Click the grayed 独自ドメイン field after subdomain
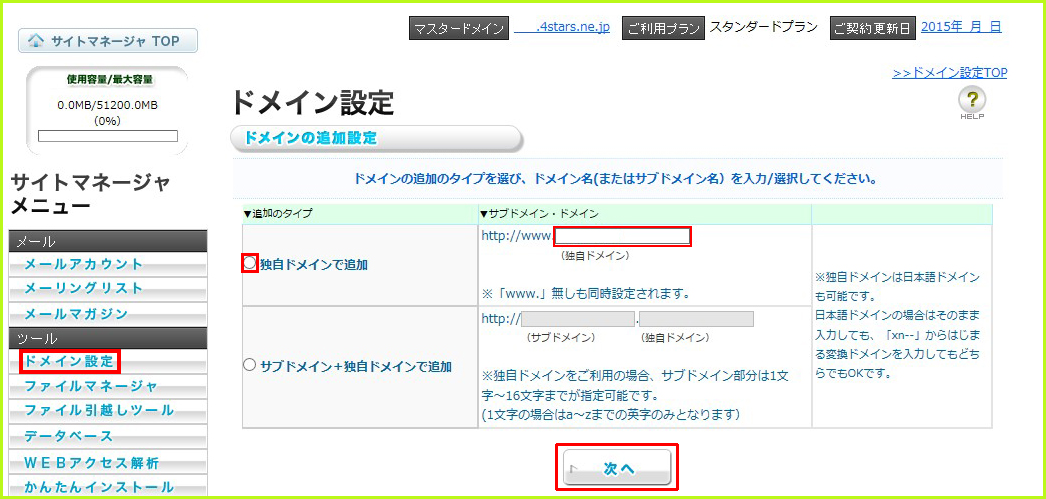 pyautogui.click(x=696, y=319)
